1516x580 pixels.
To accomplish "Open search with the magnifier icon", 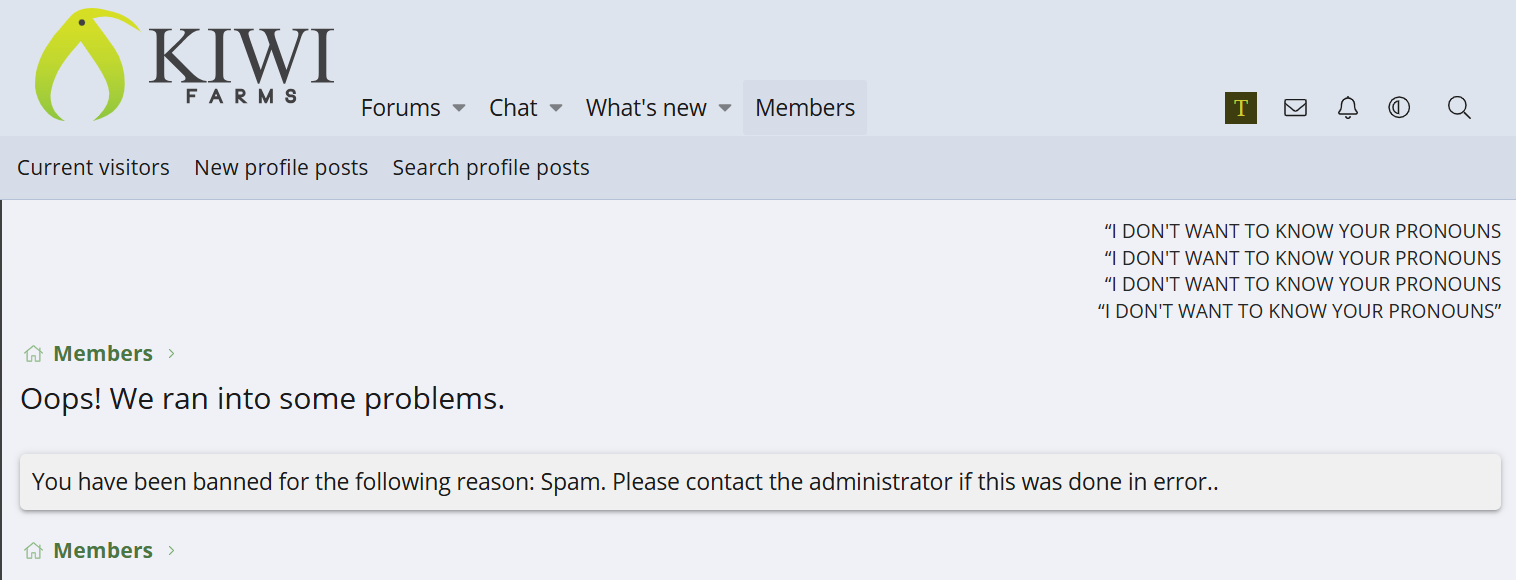I will pyautogui.click(x=1459, y=108).
